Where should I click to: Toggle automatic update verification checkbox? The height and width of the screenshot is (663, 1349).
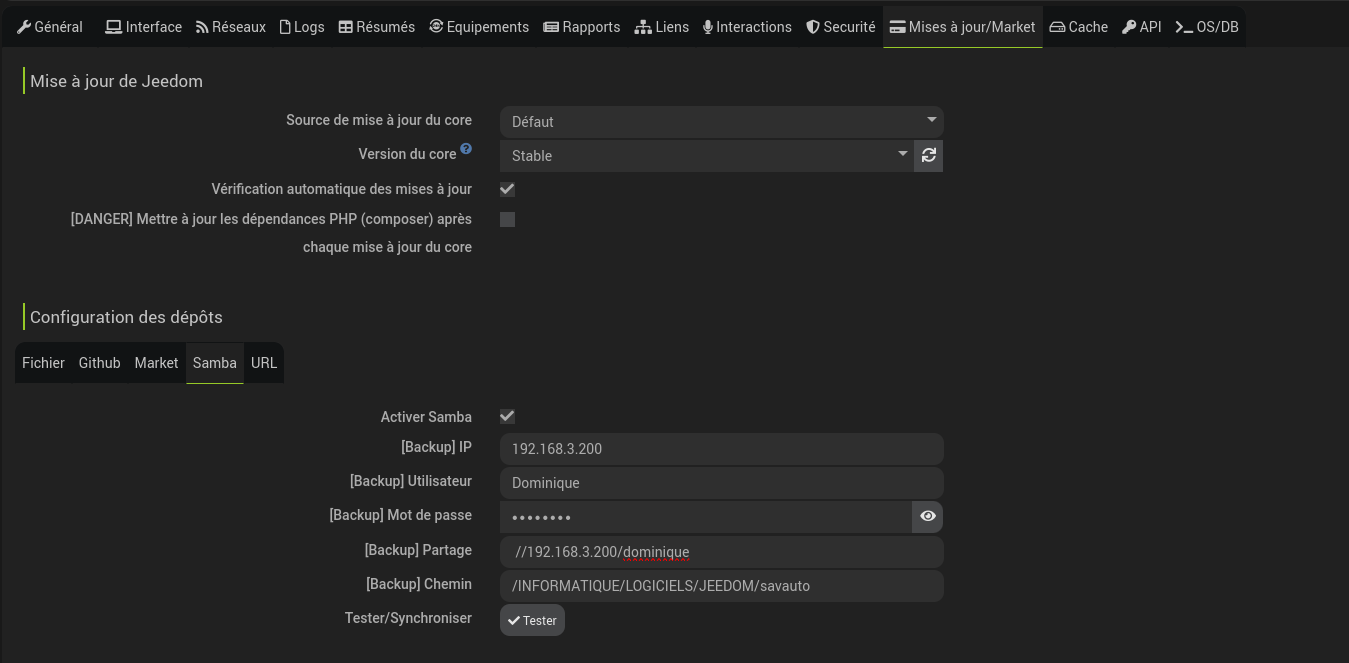click(x=507, y=189)
